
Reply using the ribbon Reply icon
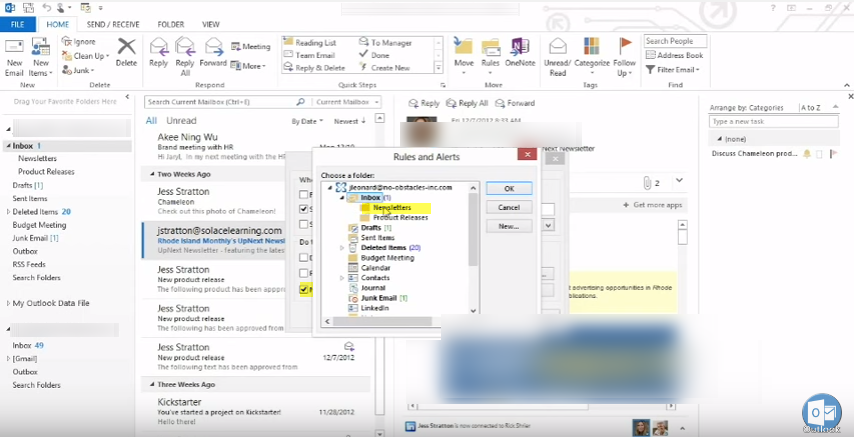[x=158, y=53]
